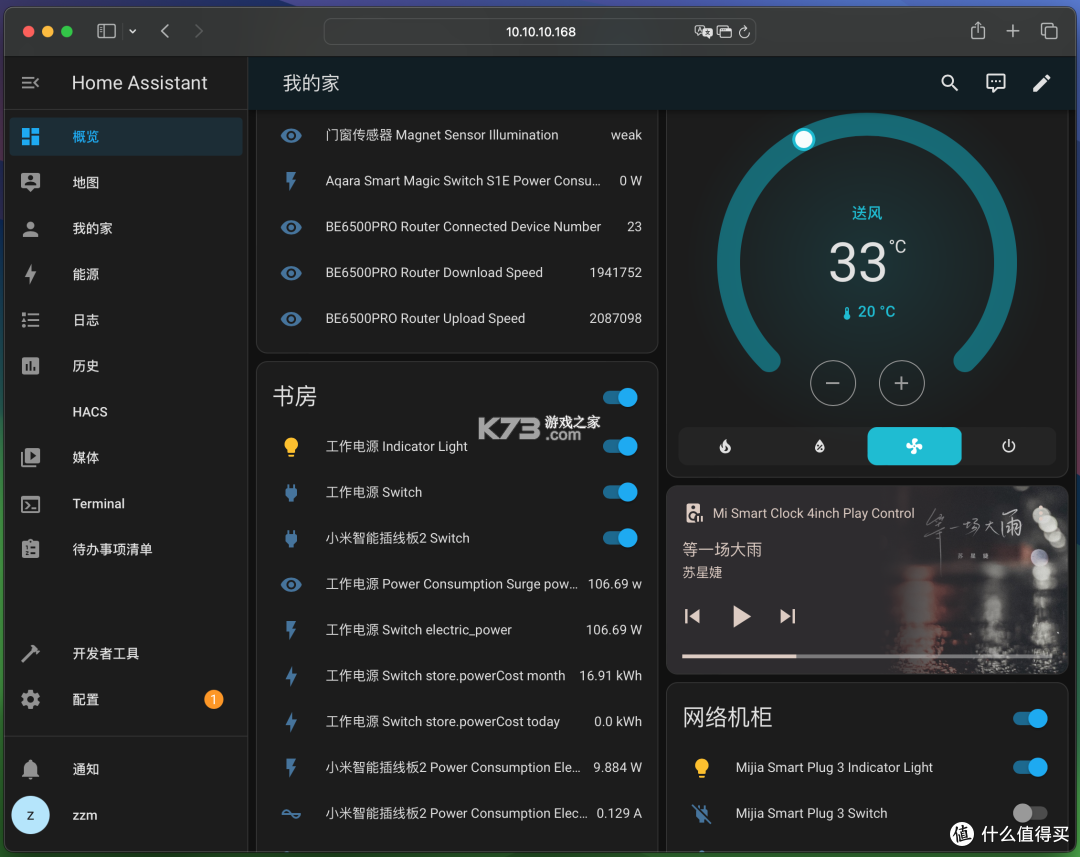Image resolution: width=1080 pixels, height=857 pixels.
Task: Collapse the Home Assistant sidebar menu
Action: [x=30, y=83]
